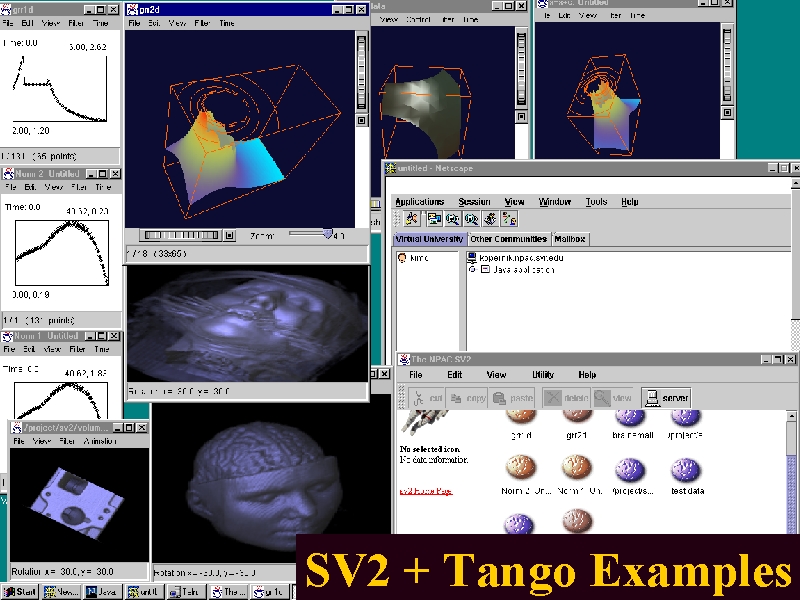Click the 'No selected icon.' text in SV2
The width and height of the screenshot is (800, 600).
coord(430,449)
